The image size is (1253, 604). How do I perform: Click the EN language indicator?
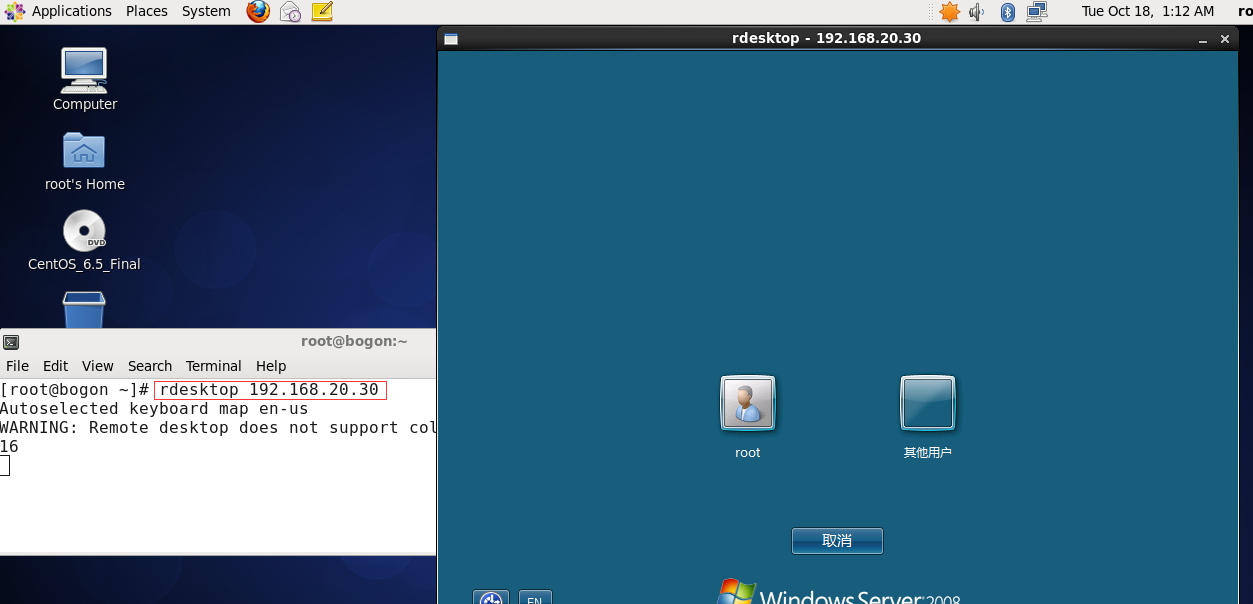tap(535, 598)
